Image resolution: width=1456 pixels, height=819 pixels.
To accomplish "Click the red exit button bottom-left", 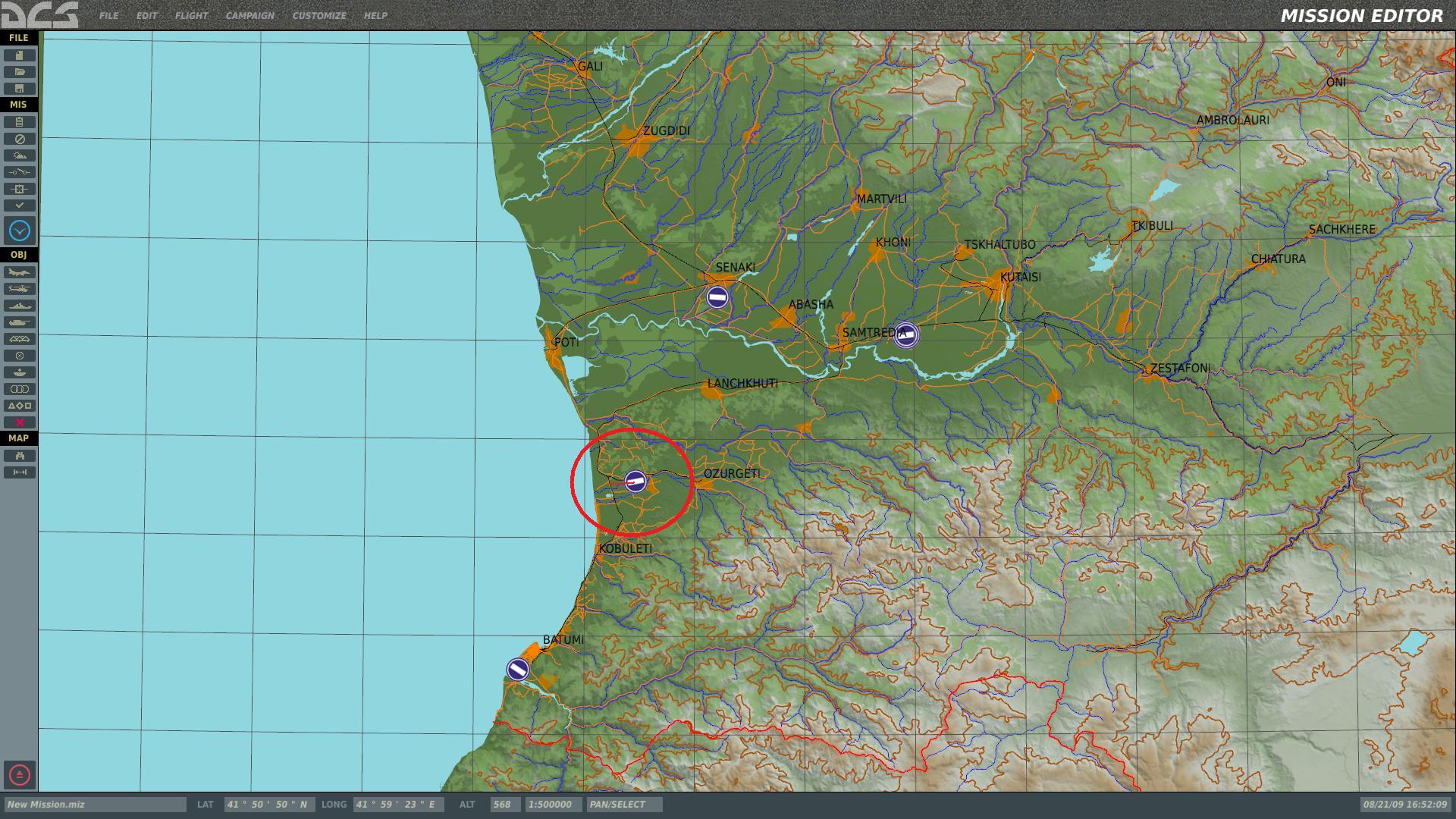I will pos(20,775).
